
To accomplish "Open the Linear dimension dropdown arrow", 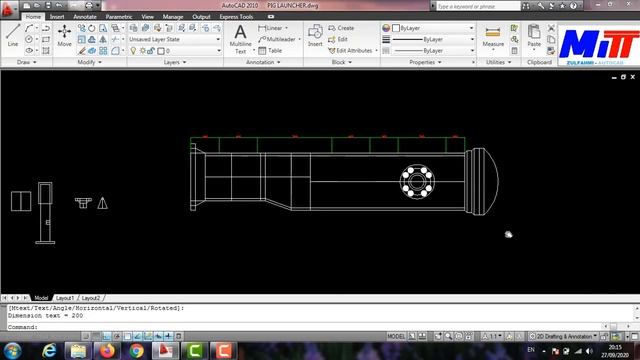I will (x=287, y=28).
